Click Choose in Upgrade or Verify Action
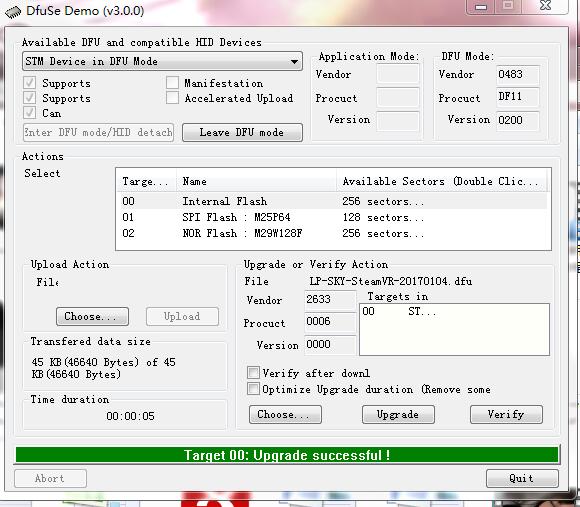The width and height of the screenshot is (580, 507). 285,415
